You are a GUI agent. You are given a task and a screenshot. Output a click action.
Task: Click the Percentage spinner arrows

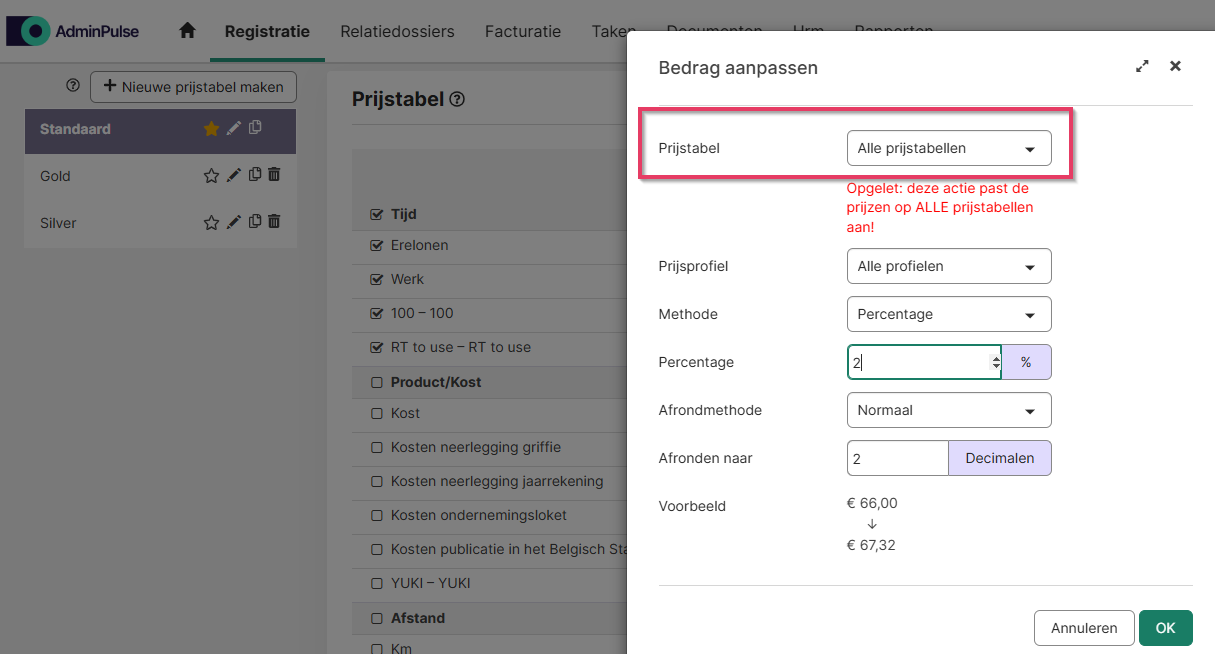point(994,362)
